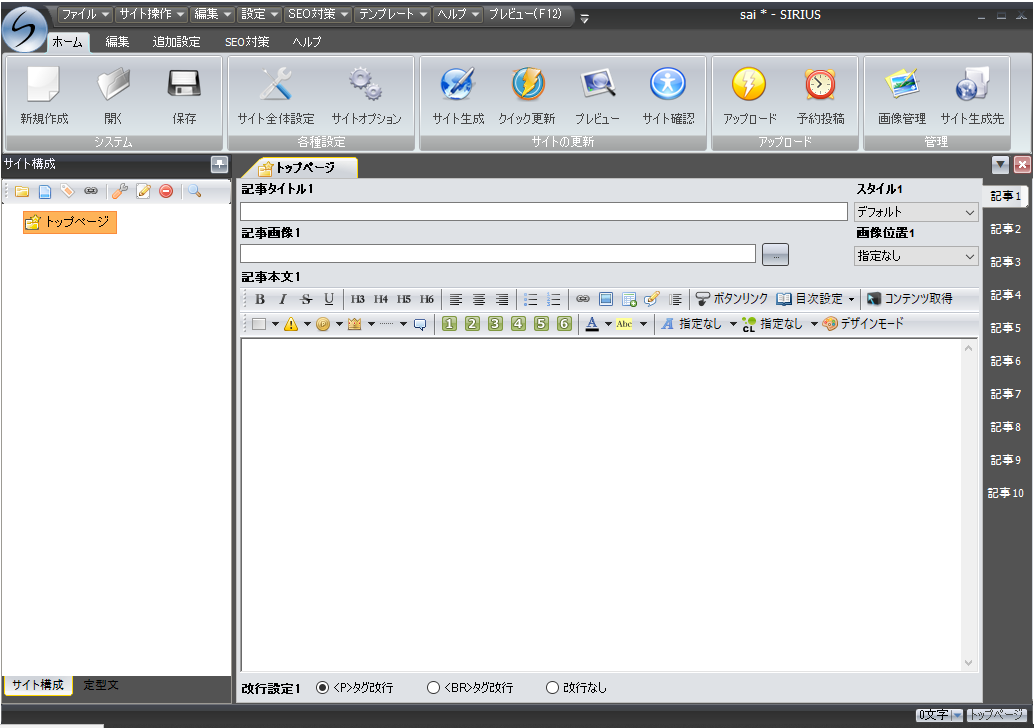This screenshot has width=1034, height=728.
Task: Center-align the article text
Action: pyautogui.click(x=479, y=299)
